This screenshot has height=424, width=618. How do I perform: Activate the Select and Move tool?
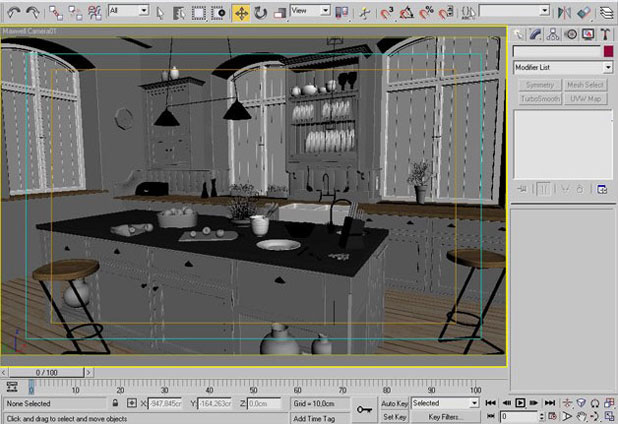pyautogui.click(x=241, y=13)
